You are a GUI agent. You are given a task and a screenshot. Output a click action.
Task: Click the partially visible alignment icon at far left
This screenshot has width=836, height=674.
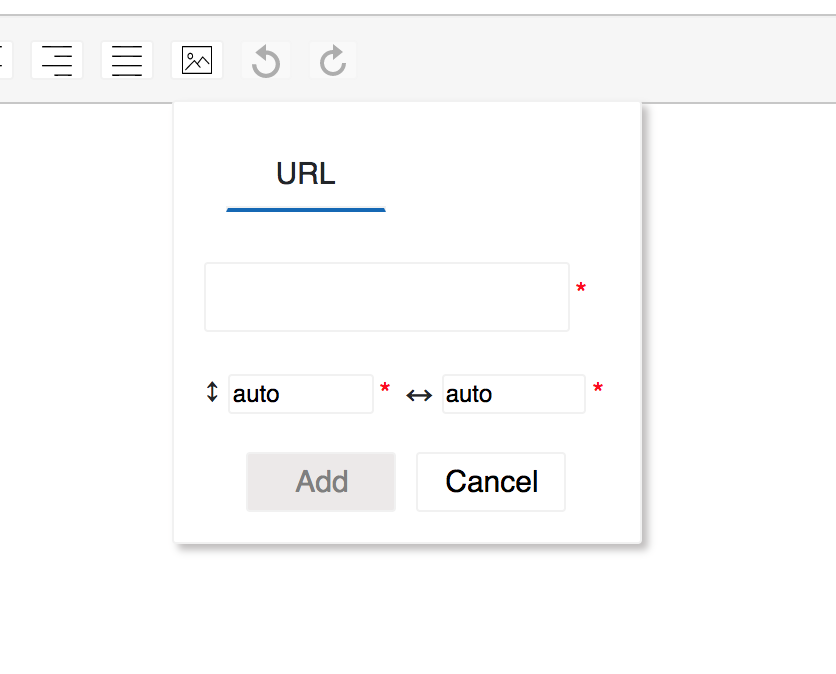[x=3, y=60]
